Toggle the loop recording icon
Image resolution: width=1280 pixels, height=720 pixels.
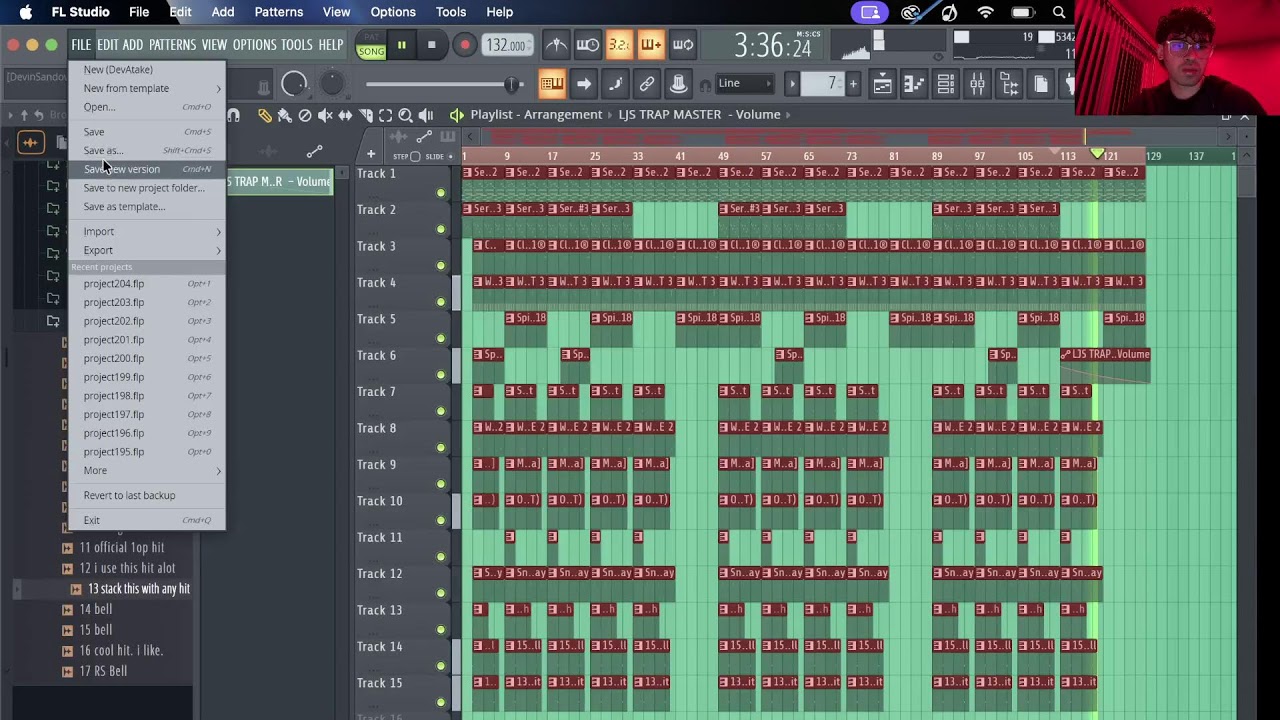(683, 45)
